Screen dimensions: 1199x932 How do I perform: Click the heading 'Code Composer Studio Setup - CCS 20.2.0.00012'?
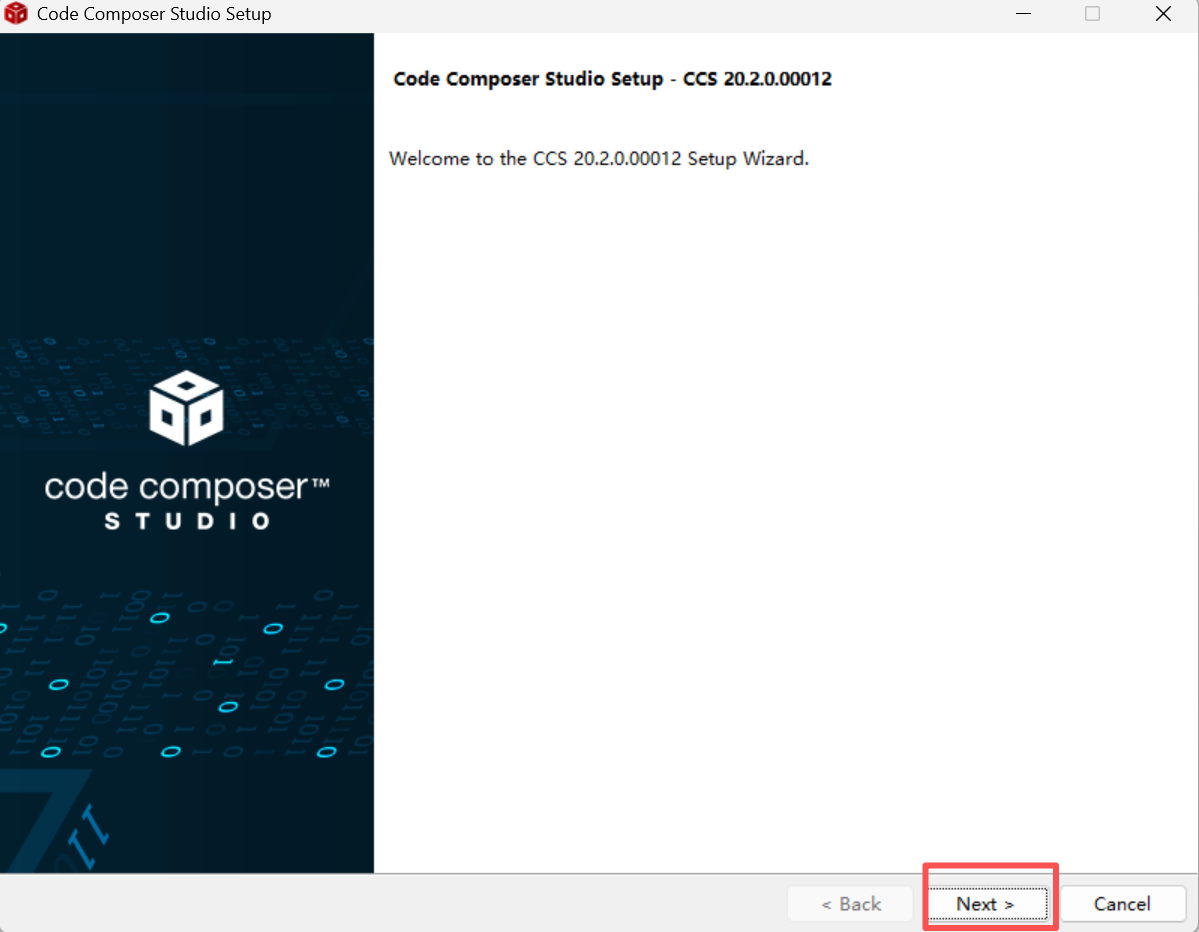(x=612, y=79)
